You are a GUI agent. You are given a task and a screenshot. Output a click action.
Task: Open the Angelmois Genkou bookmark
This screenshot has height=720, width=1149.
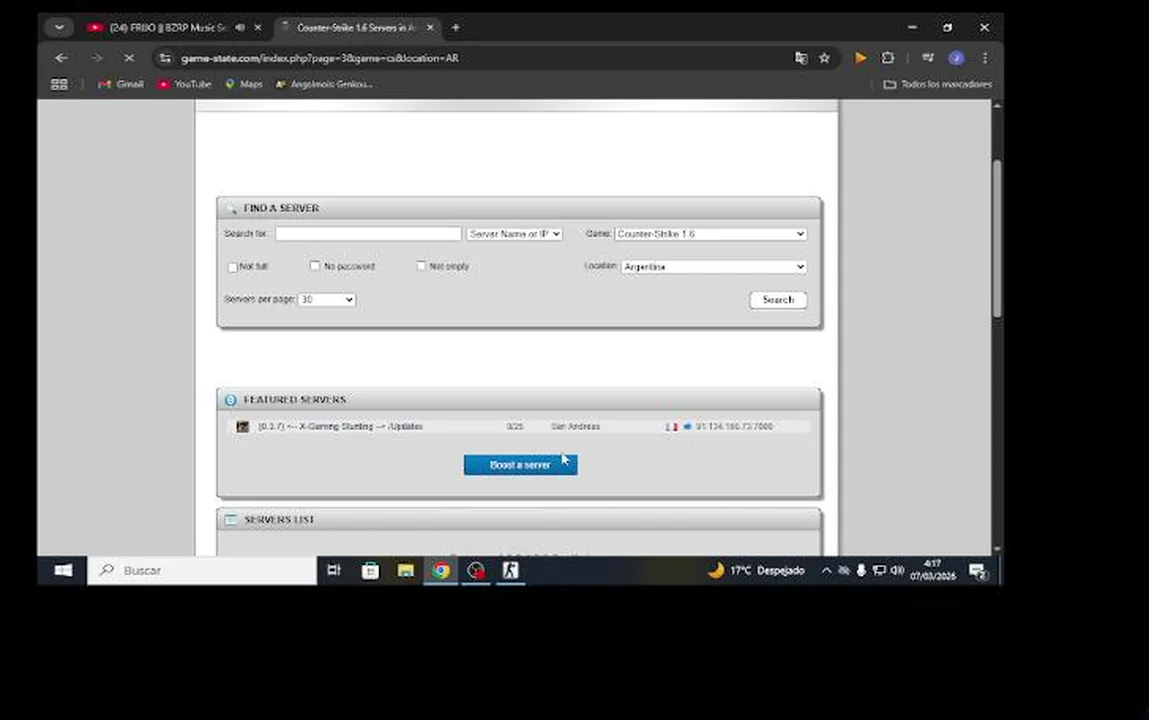tap(324, 84)
